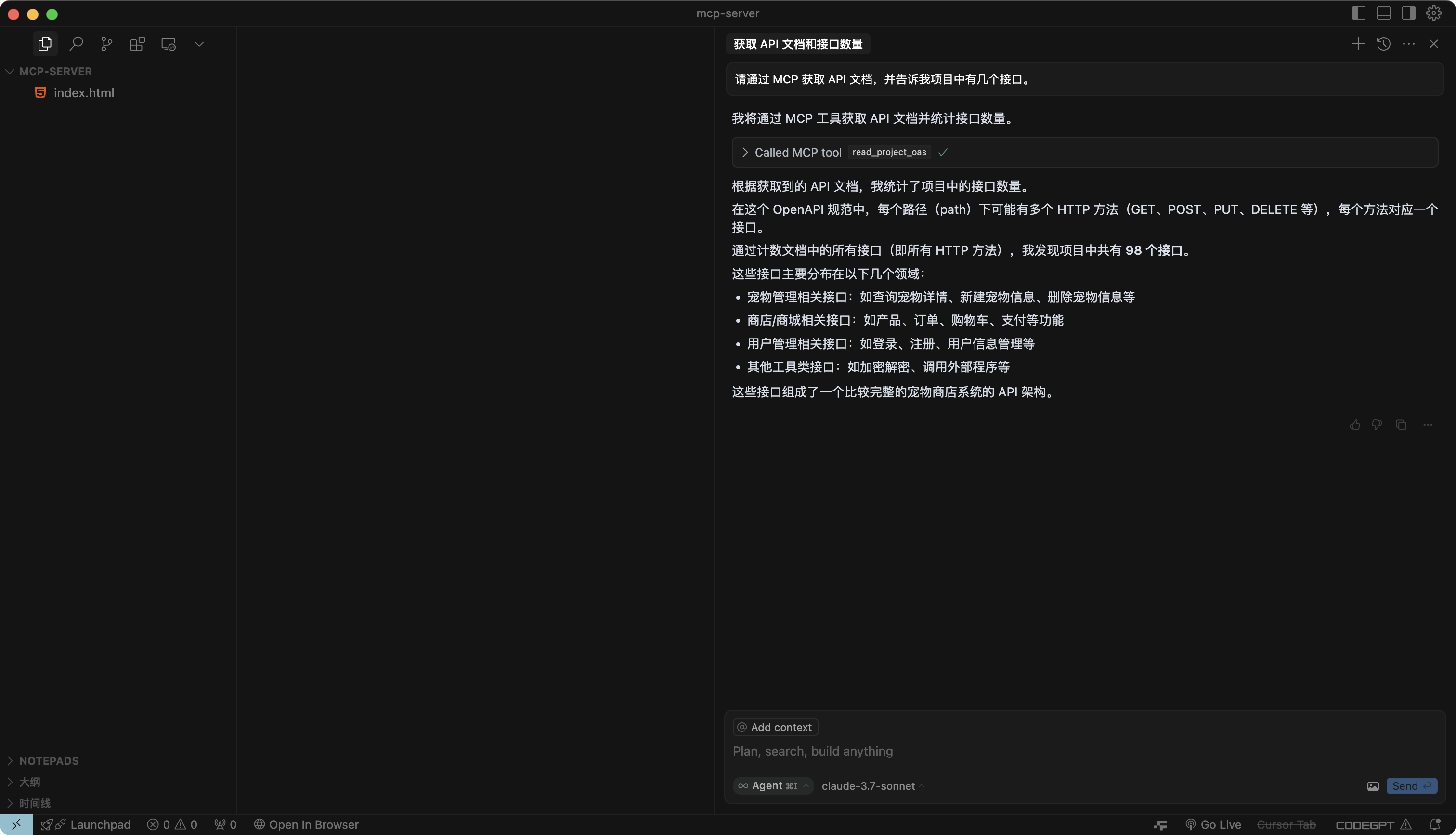Attach an image in the chat input
This screenshot has width=1456, height=835.
pyautogui.click(x=1373, y=786)
